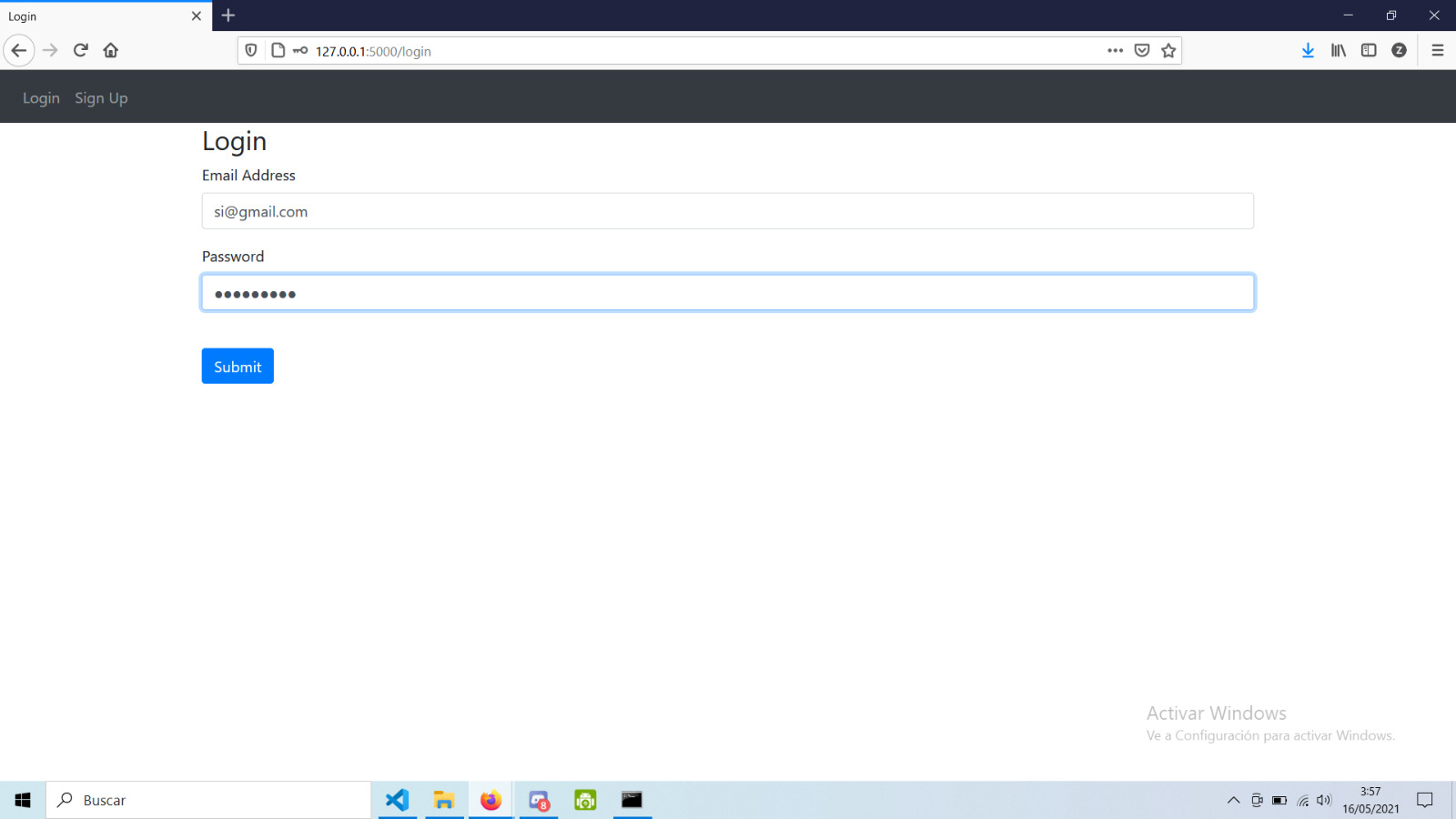Image resolution: width=1456 pixels, height=819 pixels.
Task: Open the Library menu
Action: pyautogui.click(x=1339, y=51)
